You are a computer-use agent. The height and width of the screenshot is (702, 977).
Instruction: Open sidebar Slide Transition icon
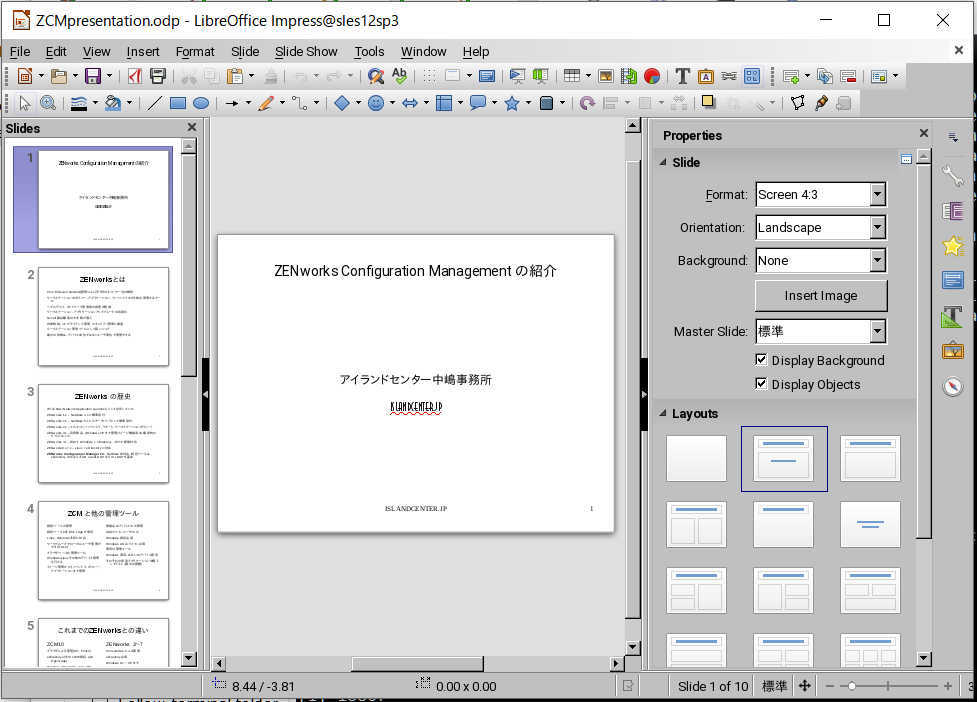click(x=953, y=211)
